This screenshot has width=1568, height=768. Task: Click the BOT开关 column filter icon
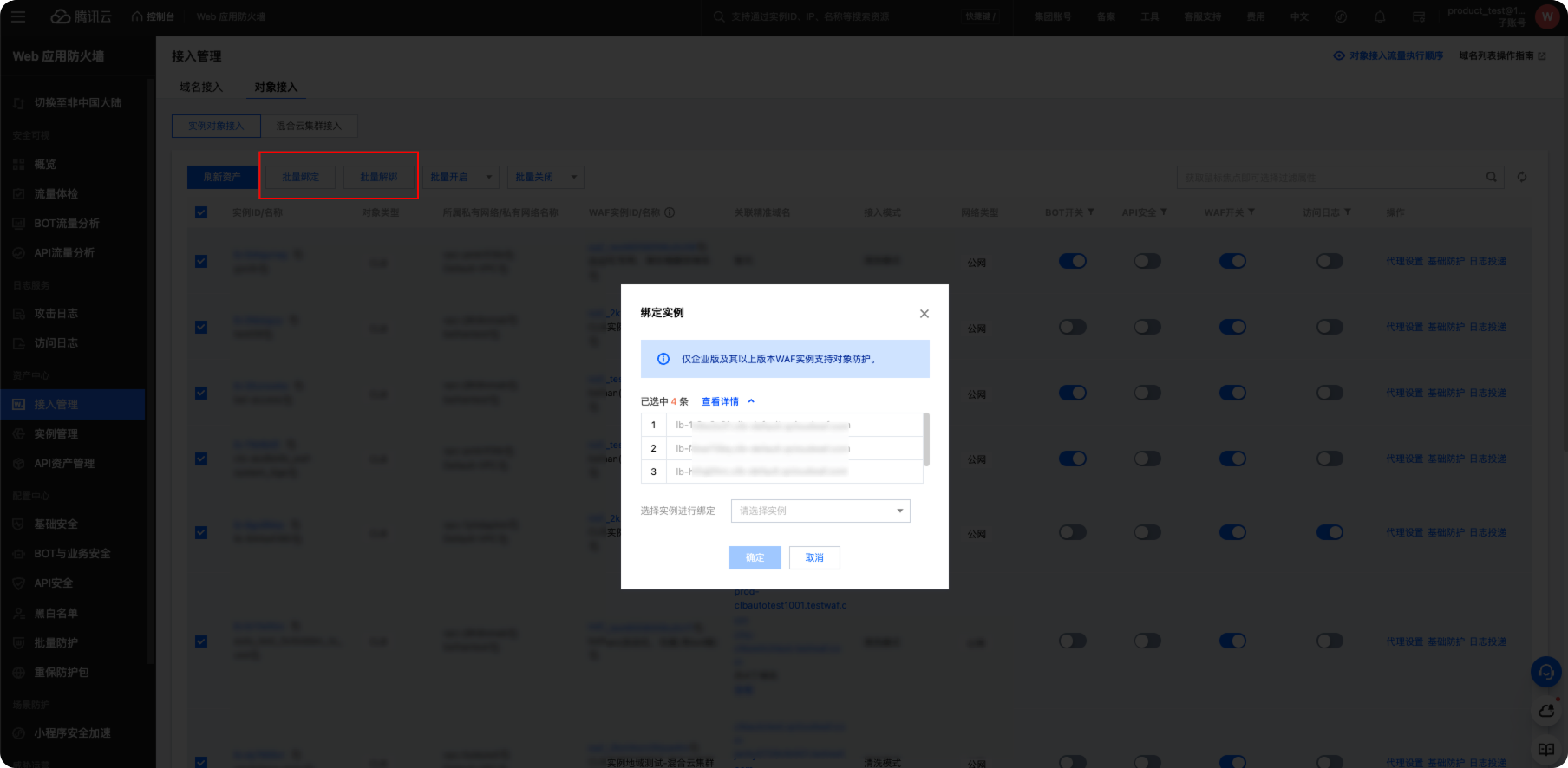[x=1091, y=212]
